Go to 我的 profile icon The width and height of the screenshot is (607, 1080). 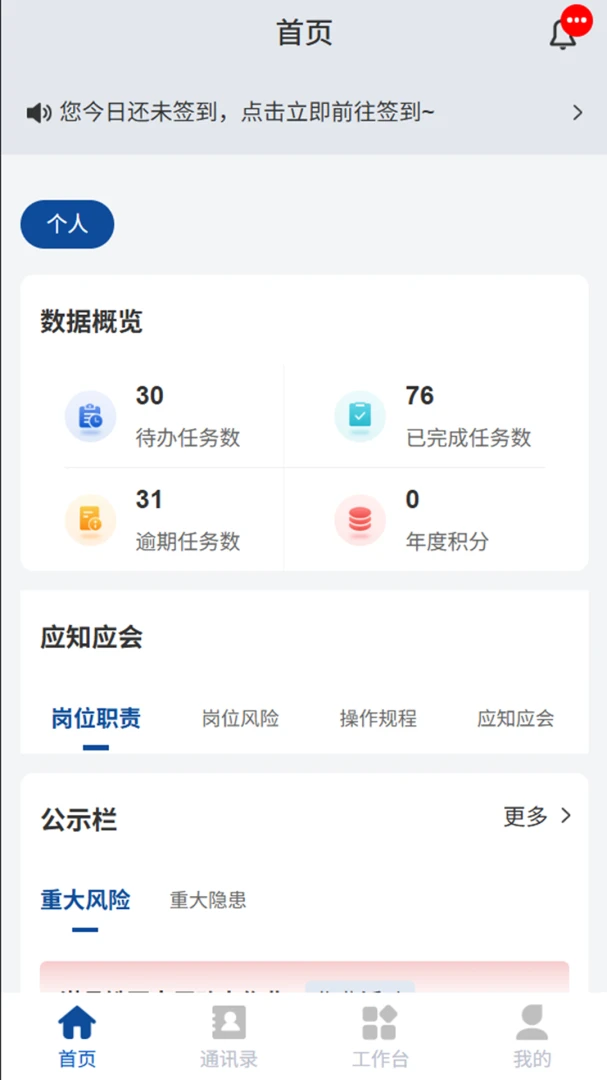[532, 1023]
